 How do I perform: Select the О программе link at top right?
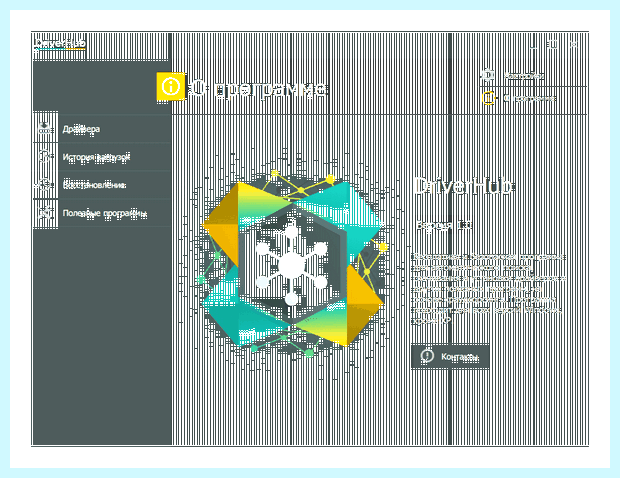coord(529,98)
